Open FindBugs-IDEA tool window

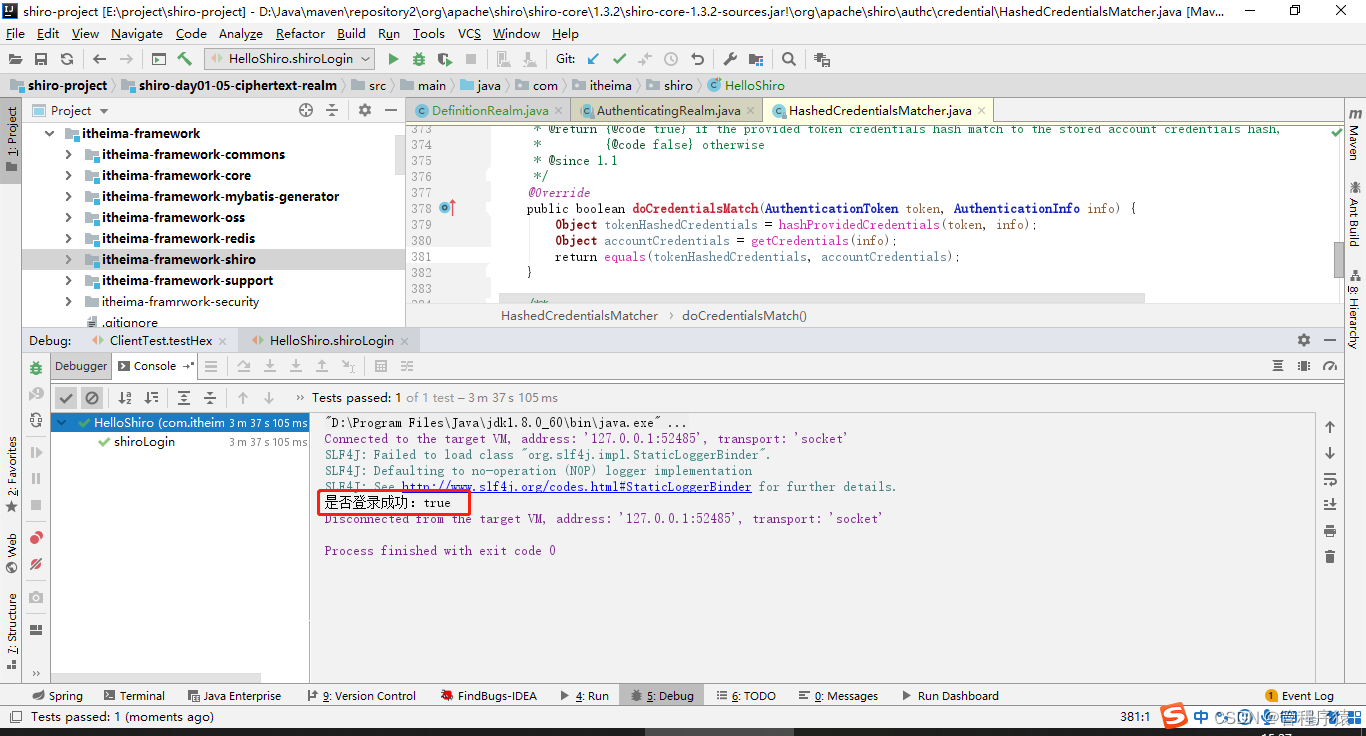click(488, 695)
